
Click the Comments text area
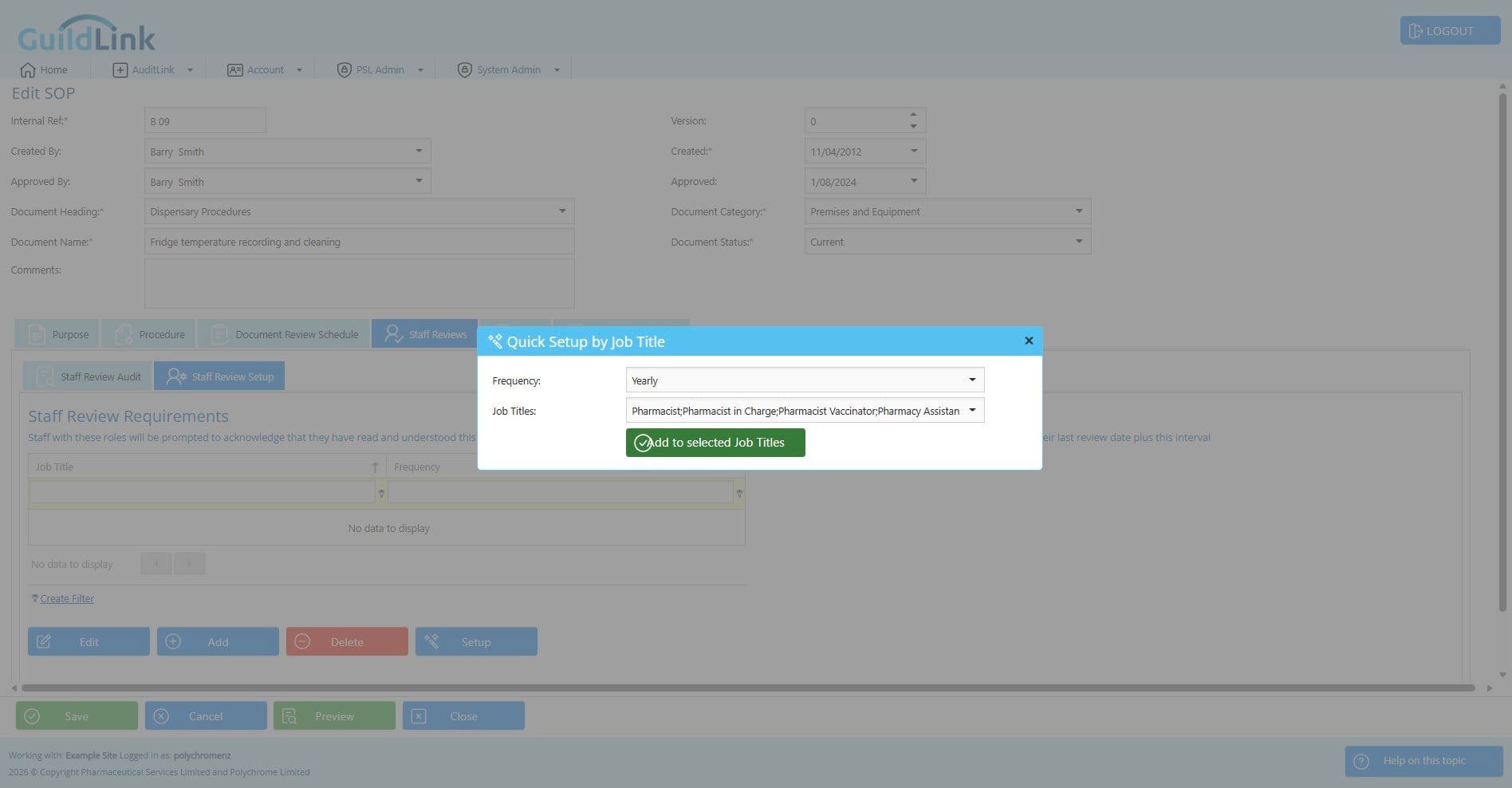coord(359,283)
